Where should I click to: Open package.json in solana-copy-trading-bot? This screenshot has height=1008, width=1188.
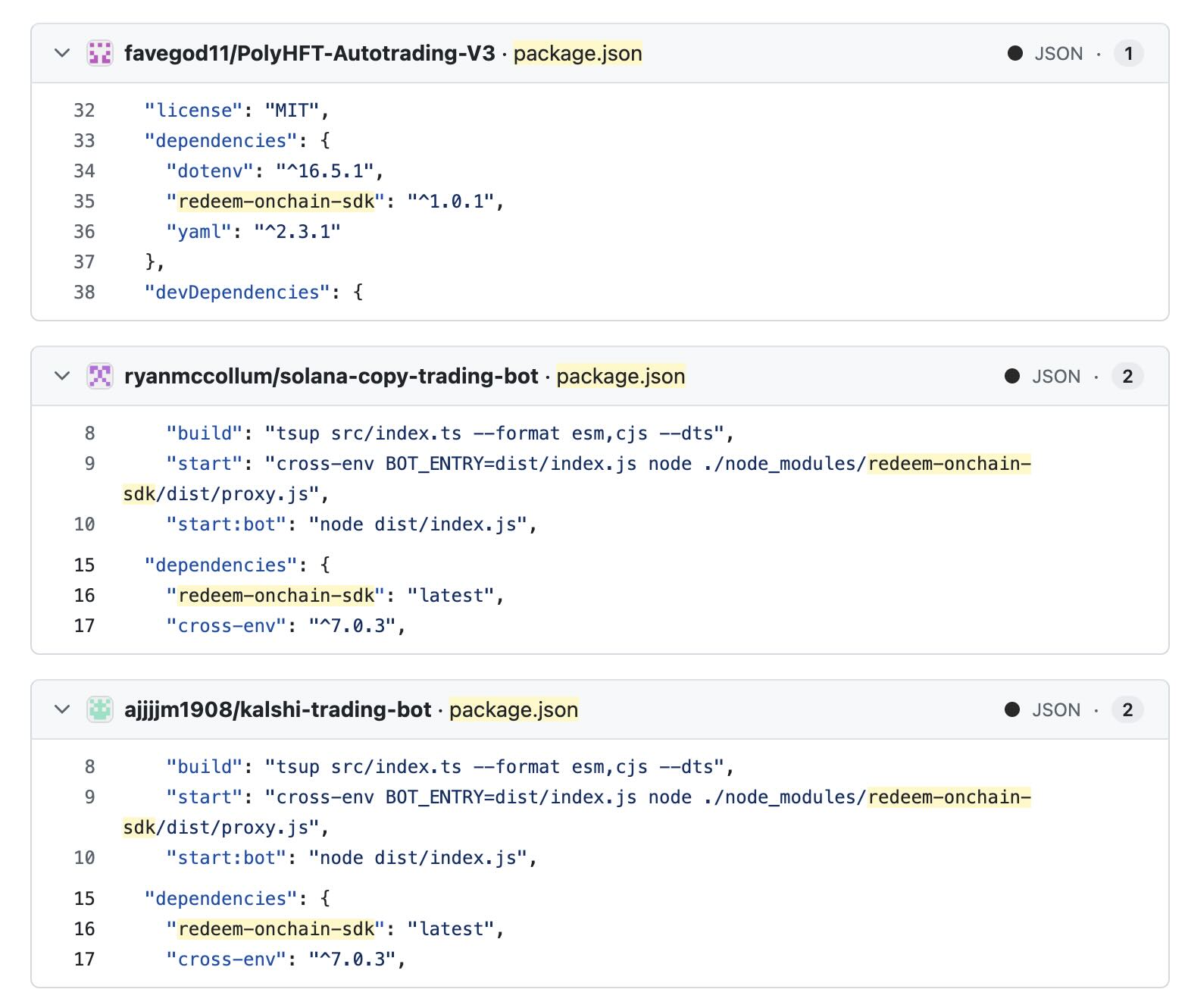[x=621, y=376]
